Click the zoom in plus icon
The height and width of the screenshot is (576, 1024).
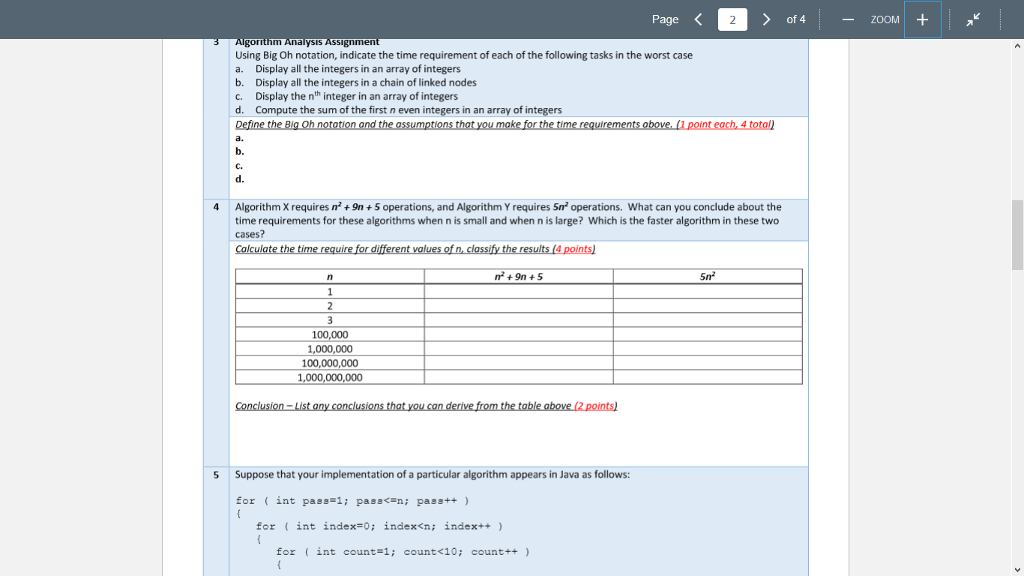point(921,19)
